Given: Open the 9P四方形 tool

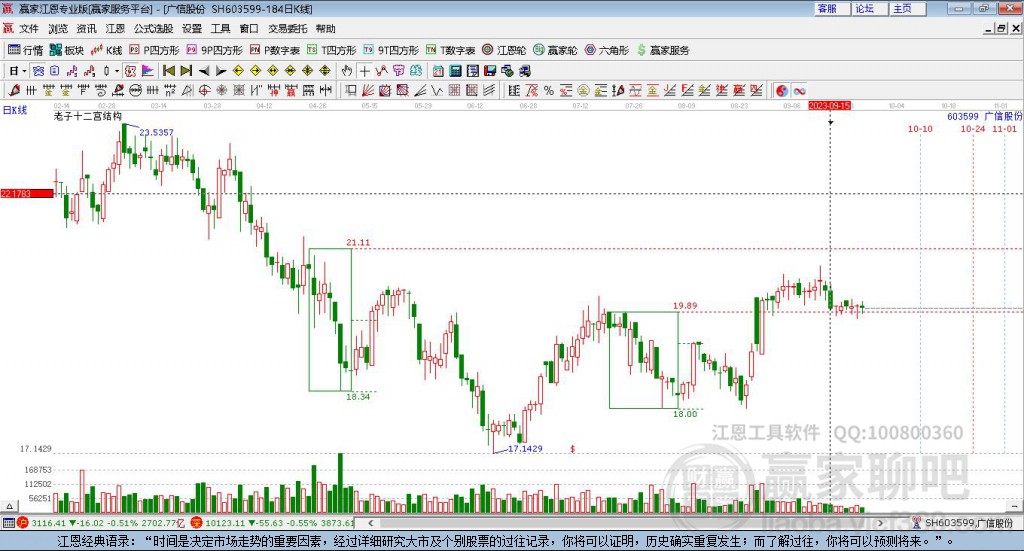Looking at the screenshot, I should [215, 50].
